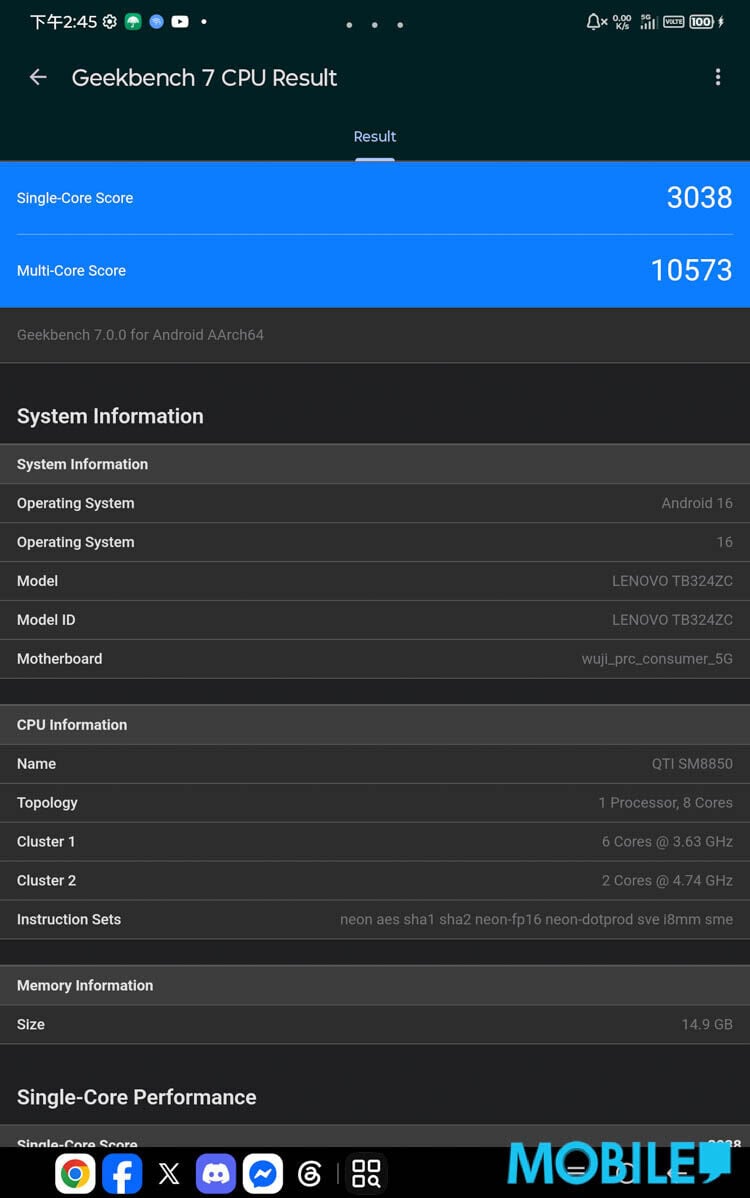The height and width of the screenshot is (1198, 750).
Task: Launch Discord from the taskbar
Action: click(x=215, y=1173)
